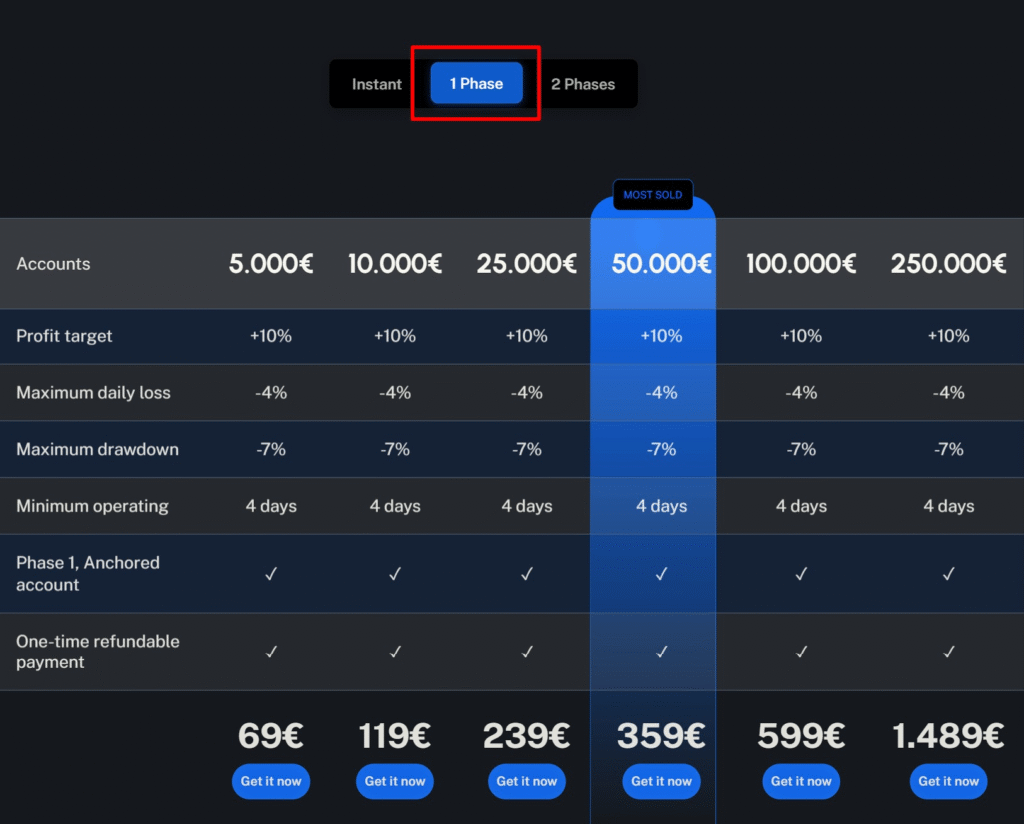Click Get it now under 69€
The image size is (1024, 824).
(x=271, y=781)
